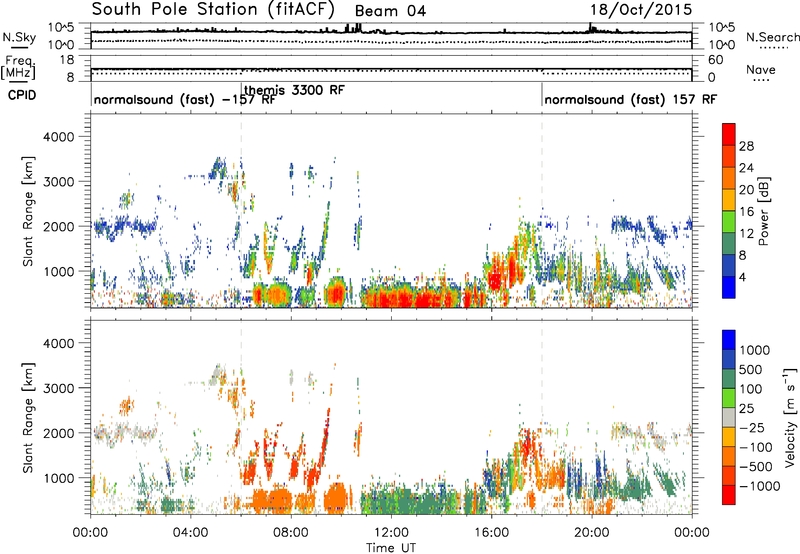The height and width of the screenshot is (554, 800).
Task: Click the '04:00' time axis tick label
Action: (191, 532)
